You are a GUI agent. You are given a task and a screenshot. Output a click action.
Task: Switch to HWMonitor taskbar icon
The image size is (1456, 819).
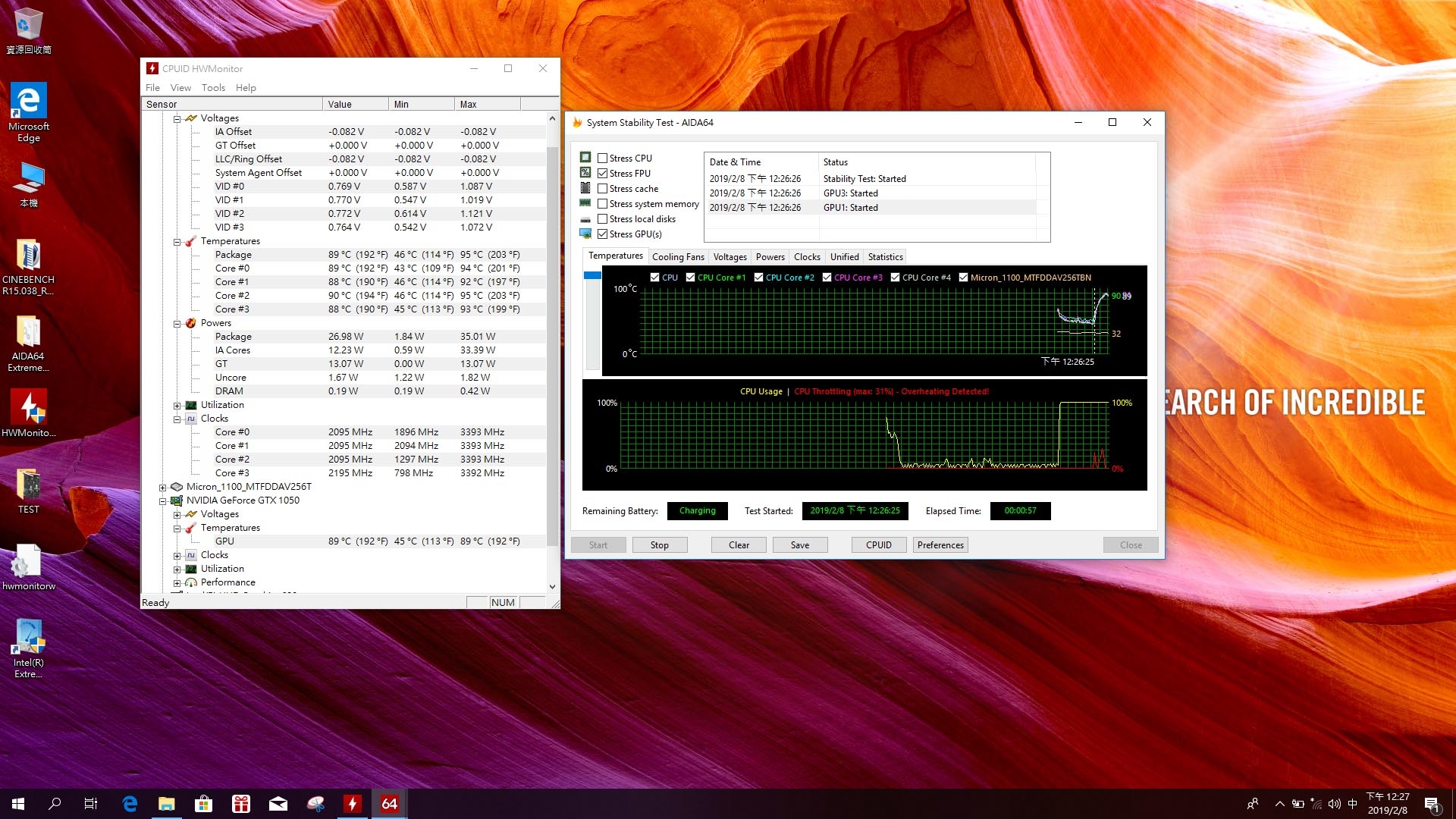tap(353, 804)
